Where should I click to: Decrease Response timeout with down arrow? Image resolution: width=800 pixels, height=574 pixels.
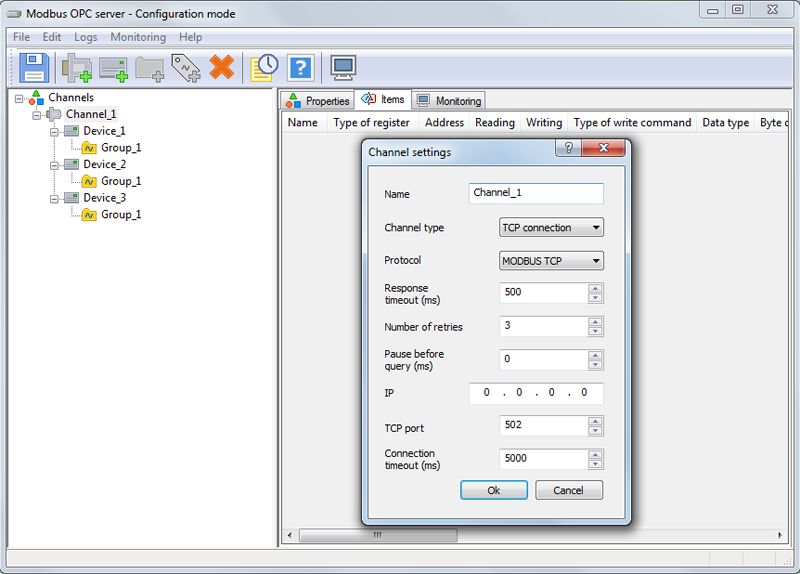[x=595, y=298]
